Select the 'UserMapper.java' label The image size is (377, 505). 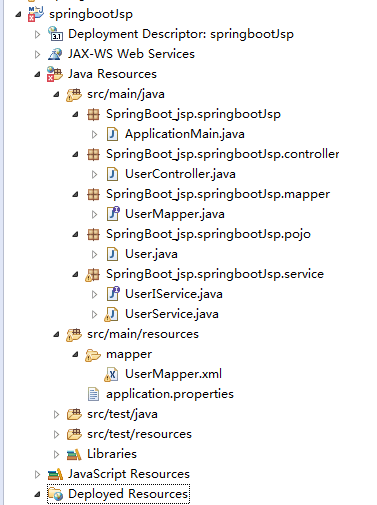175,214
